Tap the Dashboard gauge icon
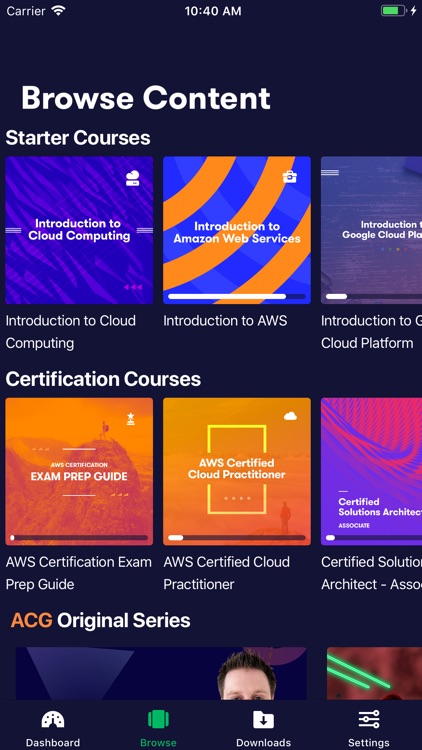422x750 pixels. [x=53, y=719]
